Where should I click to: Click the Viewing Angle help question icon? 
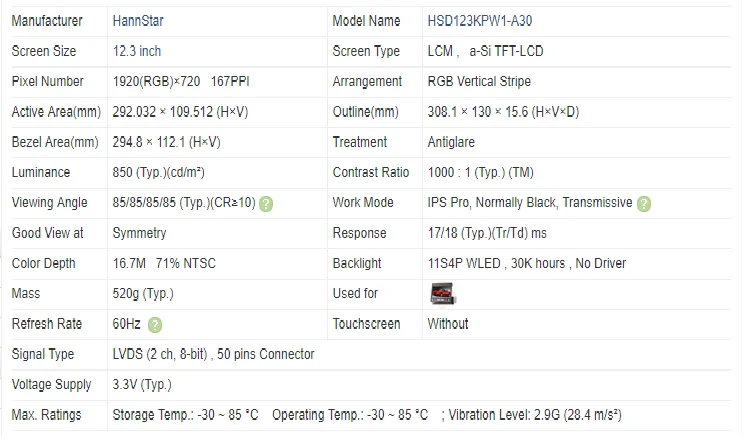click(266, 204)
